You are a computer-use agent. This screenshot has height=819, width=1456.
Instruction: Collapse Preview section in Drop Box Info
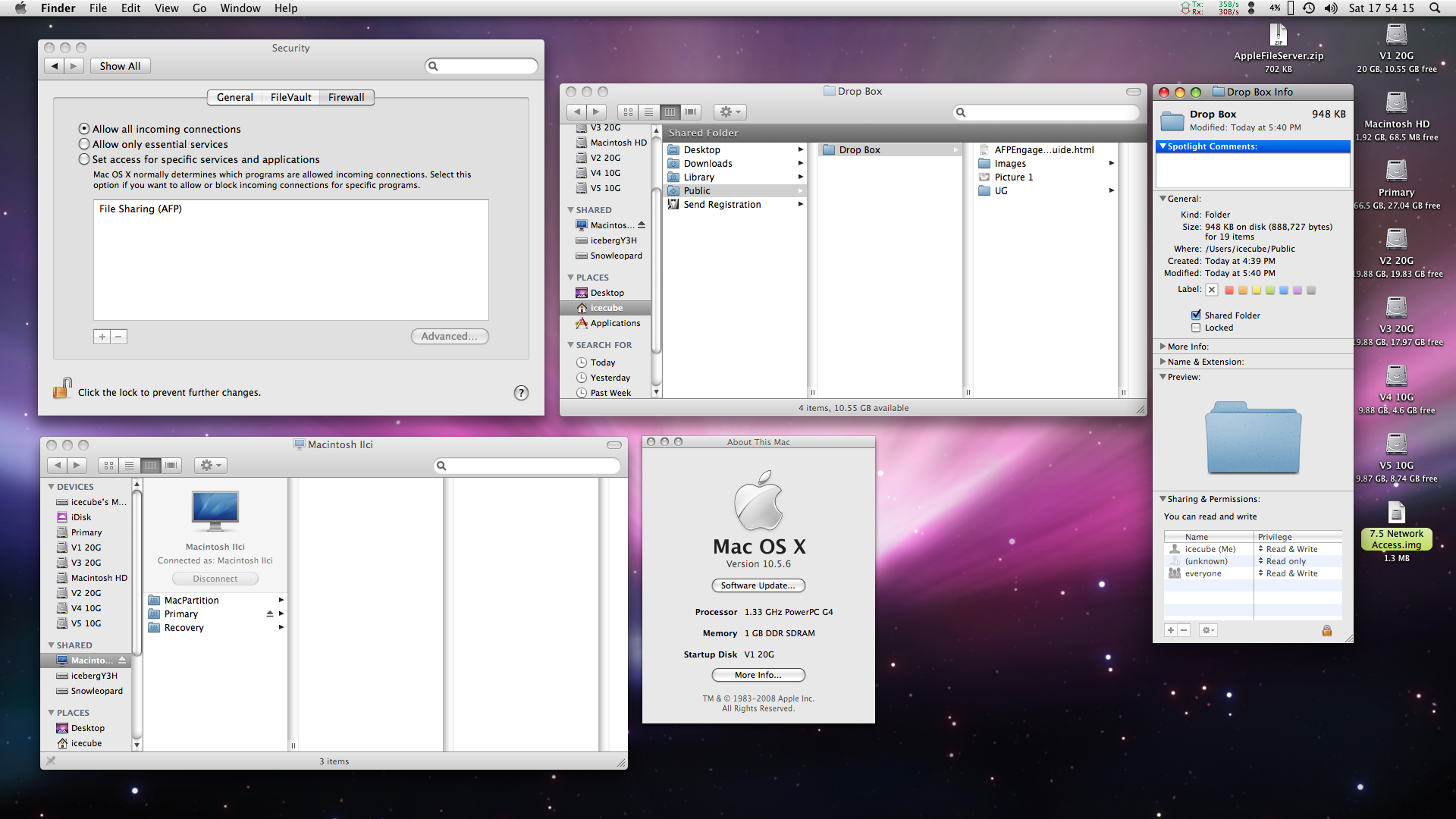click(x=1163, y=377)
